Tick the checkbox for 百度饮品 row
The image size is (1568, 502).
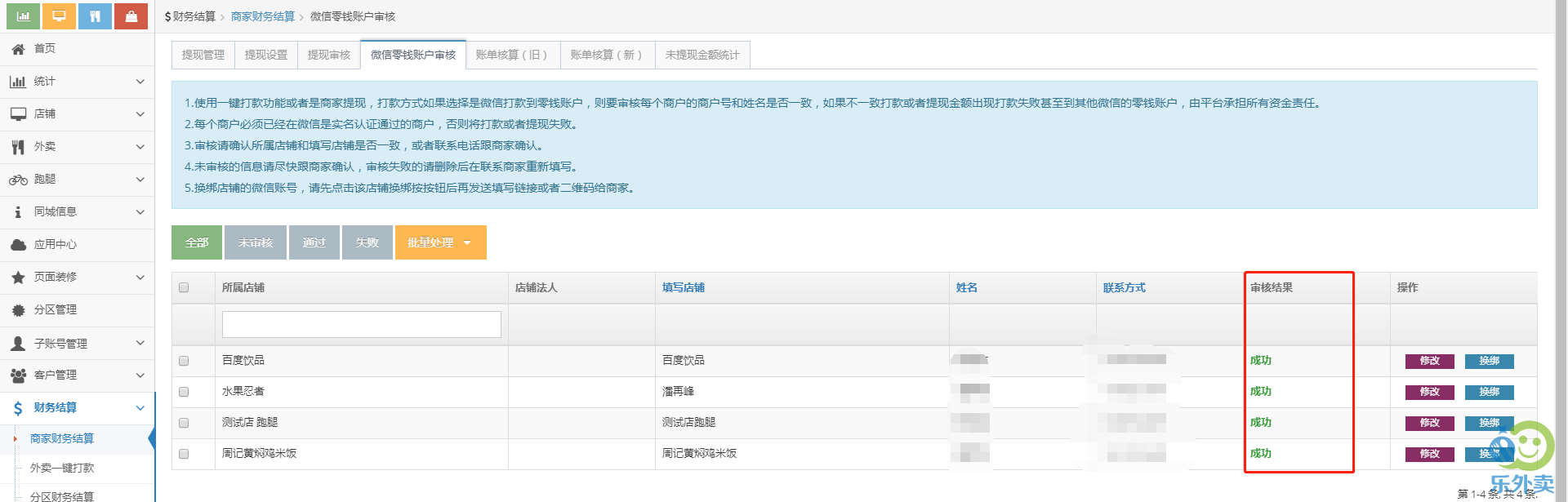pos(184,361)
